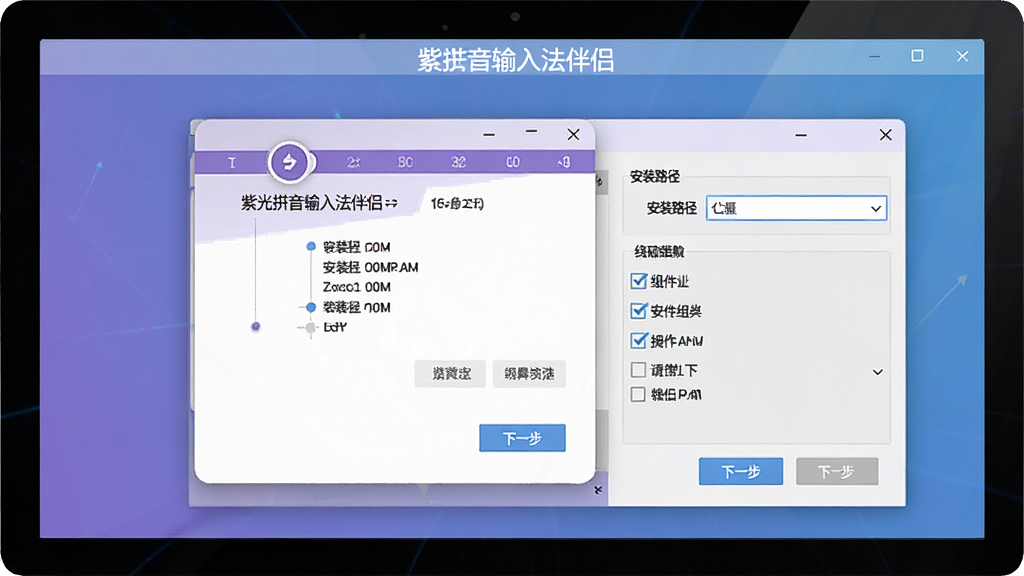This screenshot has height=576, width=1024.
Task: Click the four-character gray button in the left dialog
Action: 529,374
